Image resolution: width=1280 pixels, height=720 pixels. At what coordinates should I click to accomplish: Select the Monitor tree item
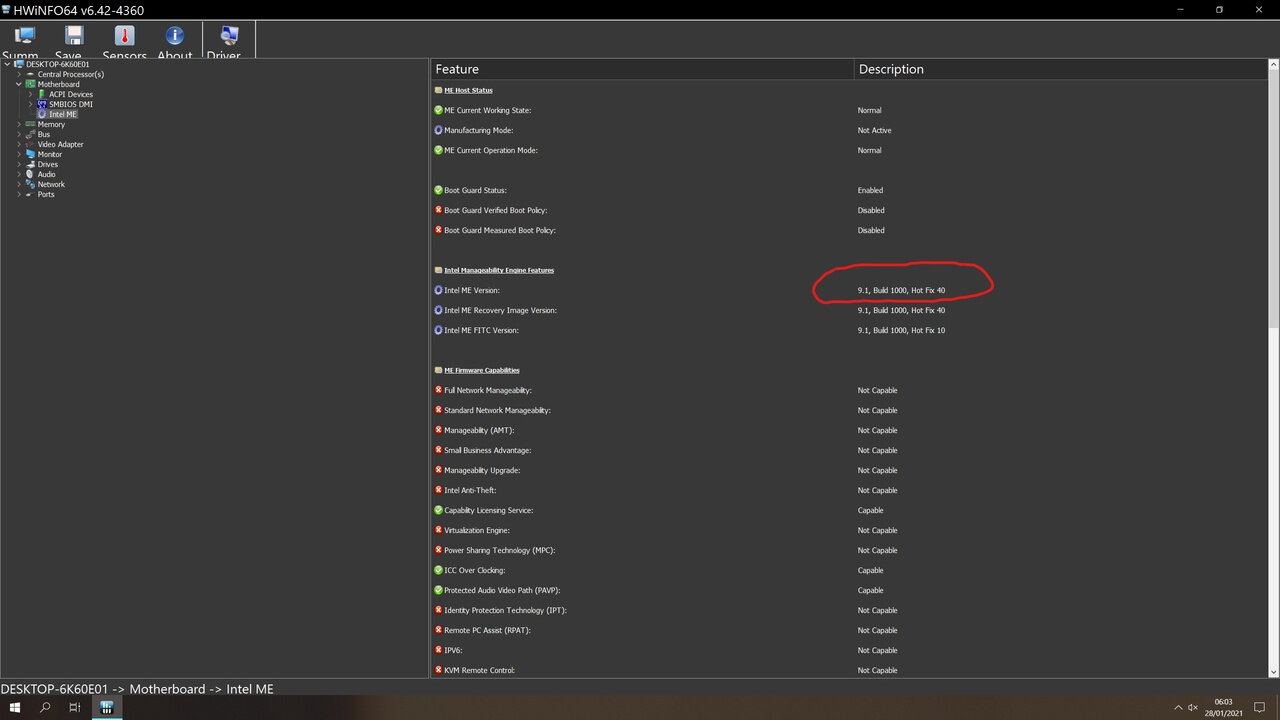pos(50,154)
